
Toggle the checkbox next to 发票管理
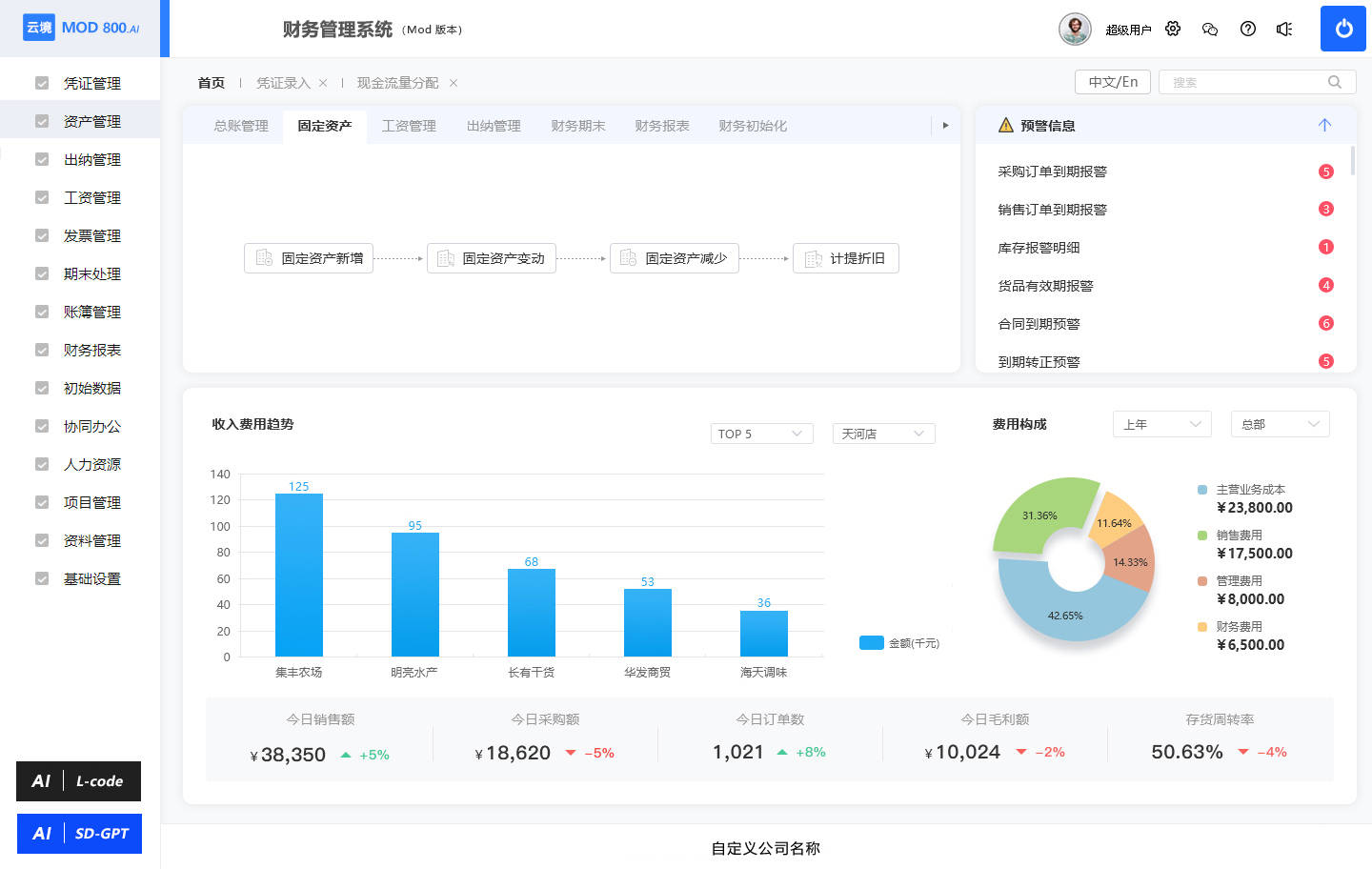click(x=41, y=235)
